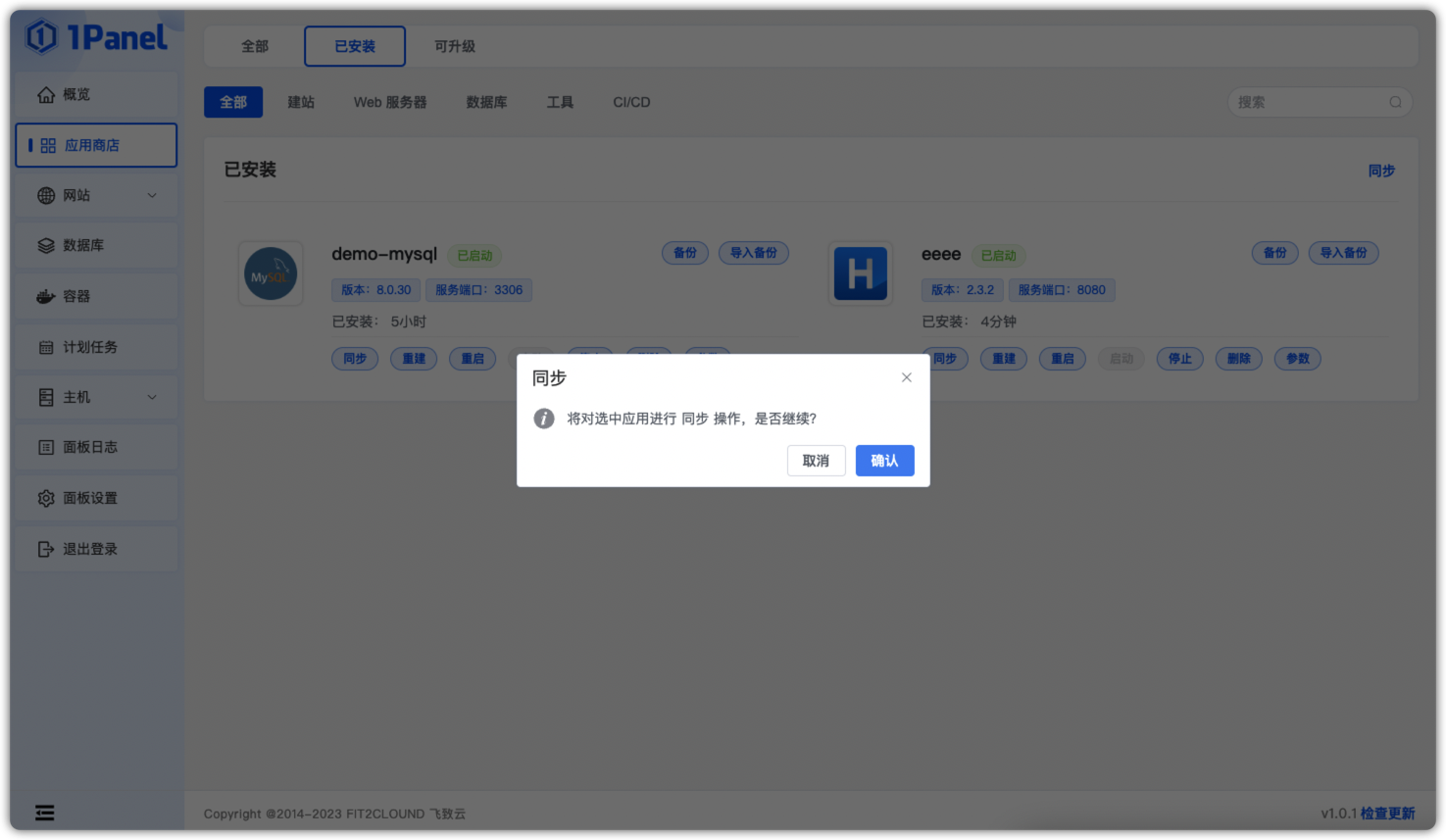
Task: Click the 计划任务 scheduled tasks icon
Action: 46,346
